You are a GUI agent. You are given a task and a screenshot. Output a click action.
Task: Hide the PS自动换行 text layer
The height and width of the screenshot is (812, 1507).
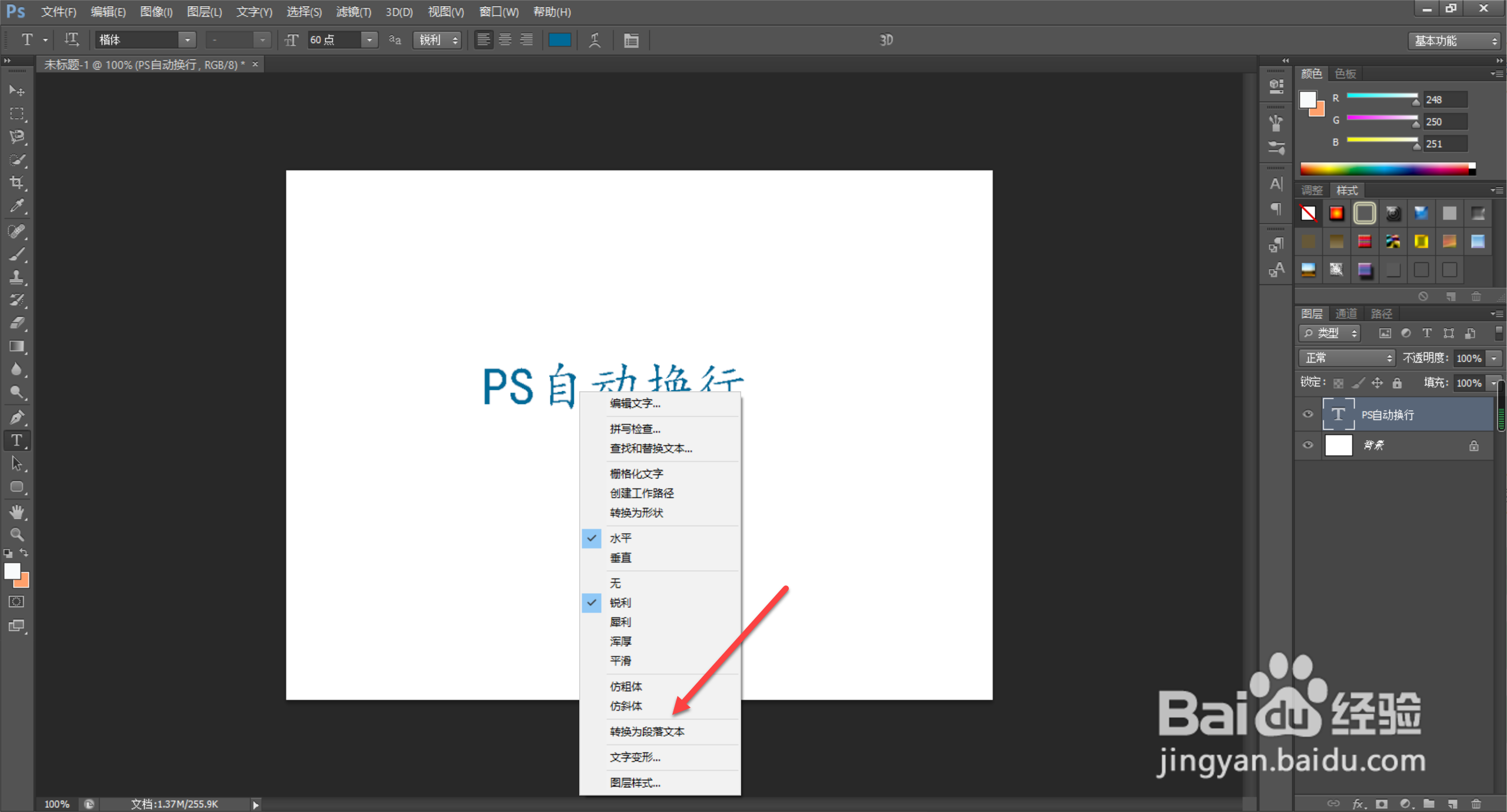pos(1307,414)
